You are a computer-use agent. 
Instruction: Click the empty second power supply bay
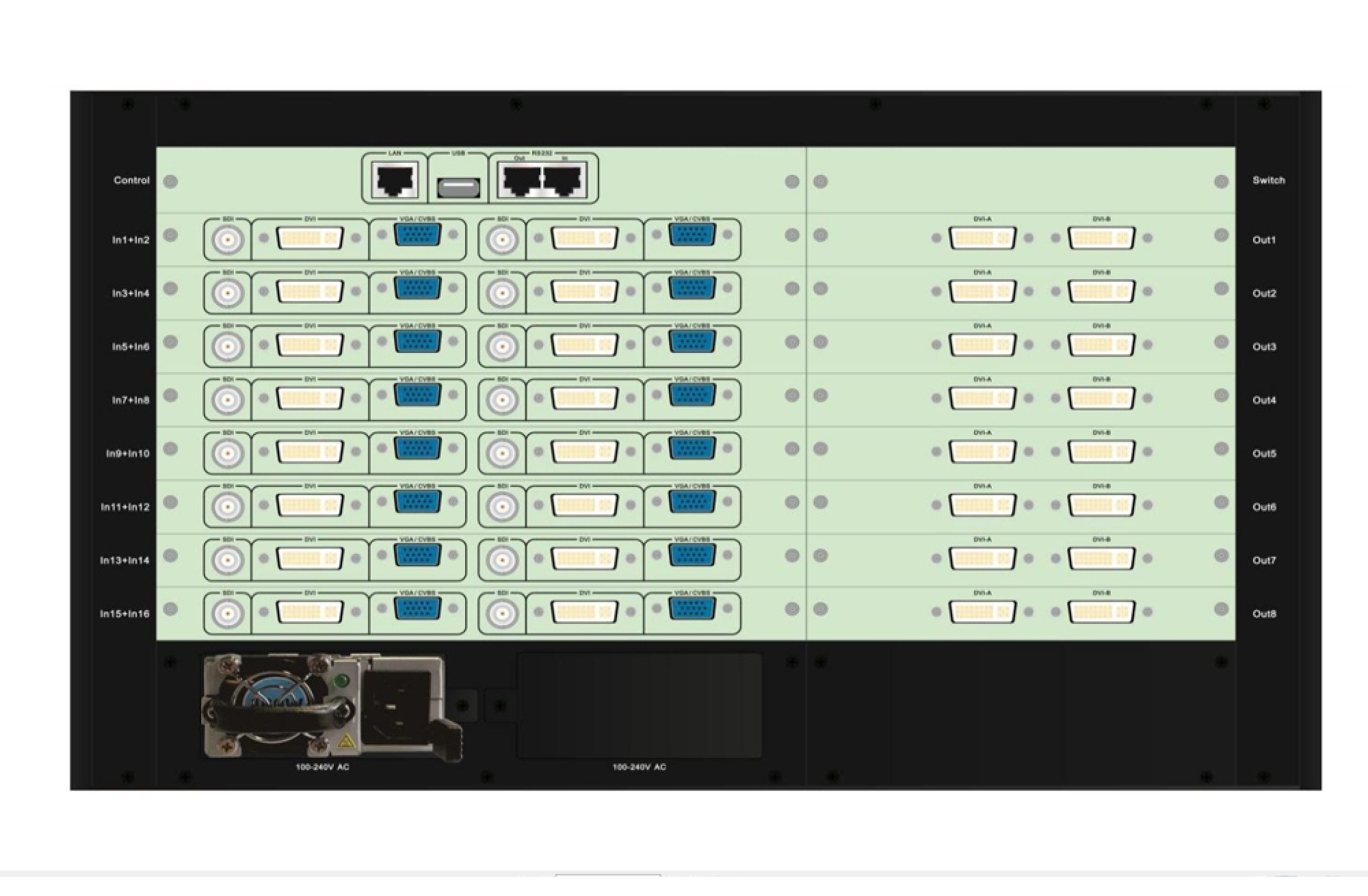click(x=639, y=705)
